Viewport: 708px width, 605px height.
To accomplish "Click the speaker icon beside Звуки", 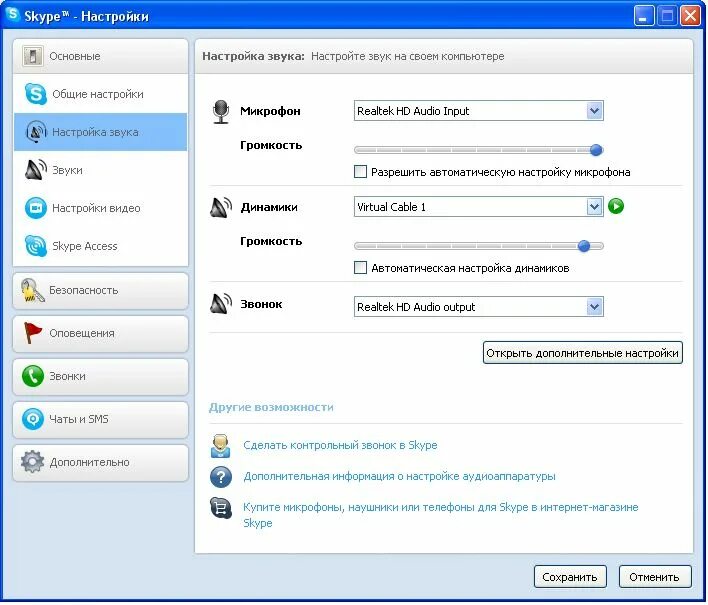I will coord(36,170).
